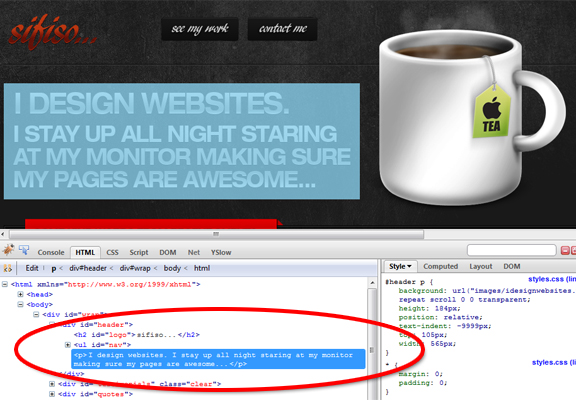Click the contact me button
The height and width of the screenshot is (400, 576).
(282, 29)
